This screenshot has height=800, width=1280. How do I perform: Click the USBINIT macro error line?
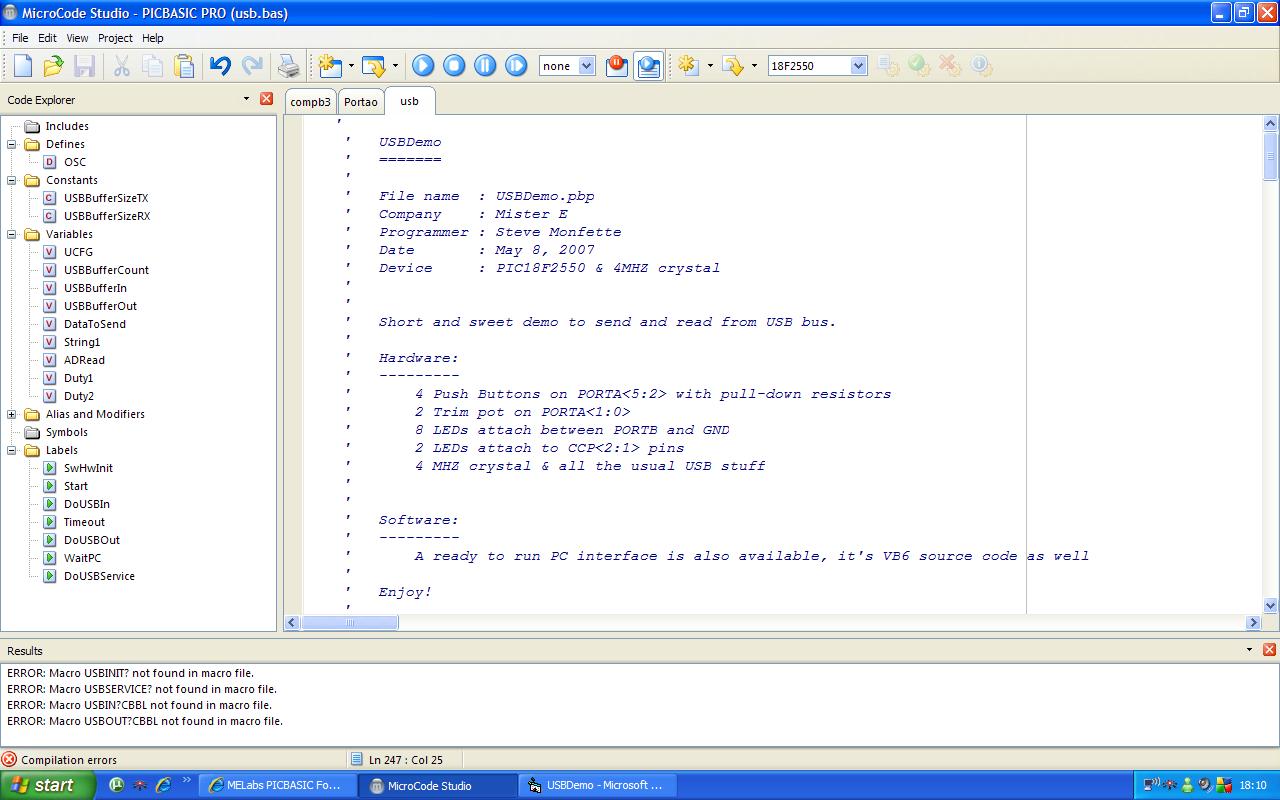(130, 673)
